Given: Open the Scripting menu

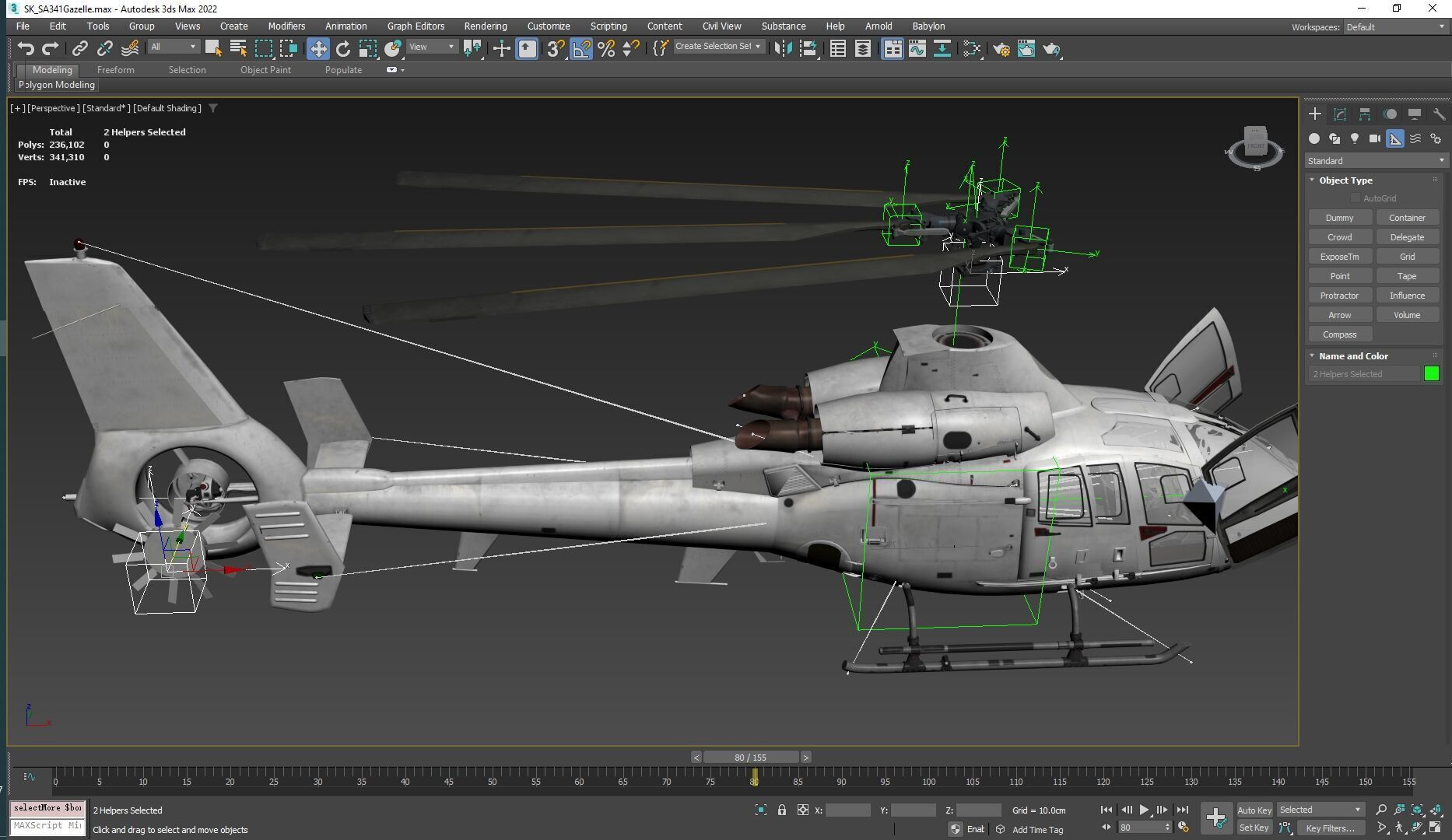Looking at the screenshot, I should (x=608, y=26).
